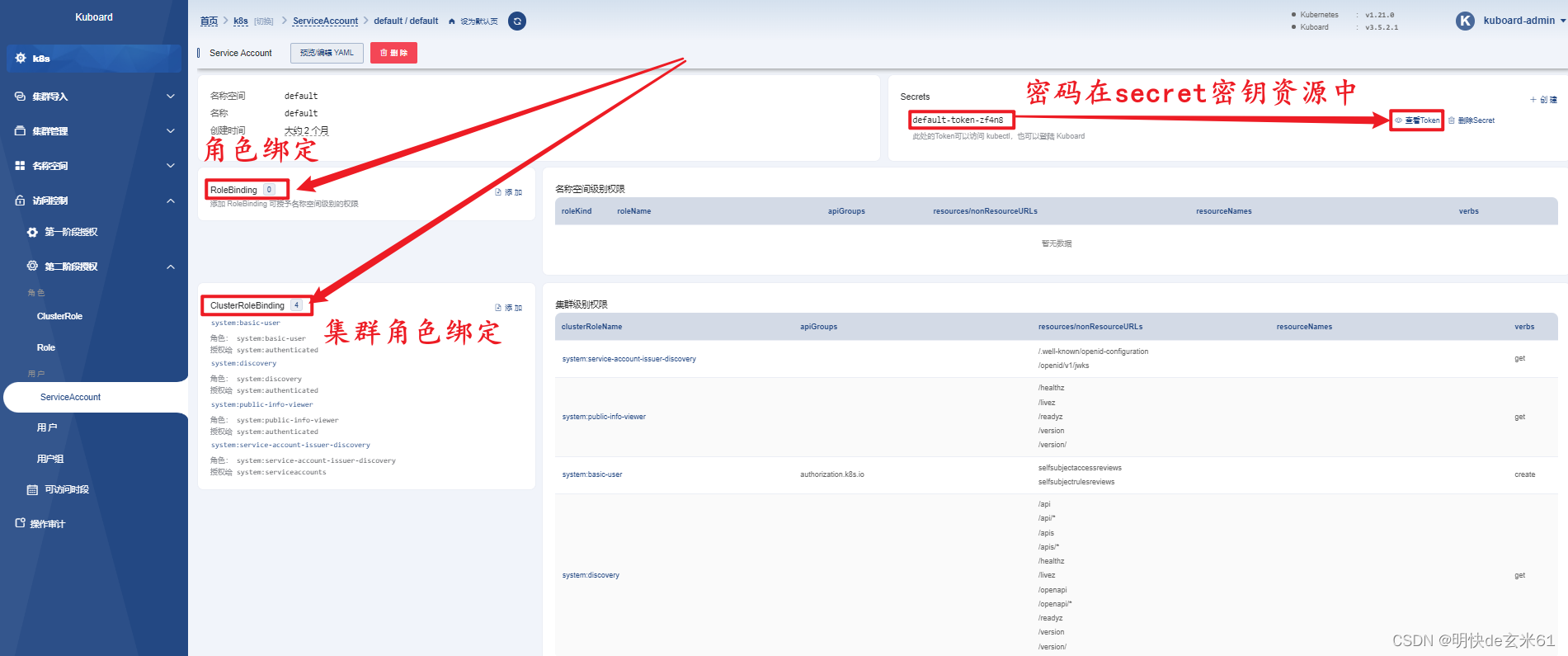Open system:service-account-issuer-discovery binding link in list
The width and height of the screenshot is (1568, 656).
(290, 446)
